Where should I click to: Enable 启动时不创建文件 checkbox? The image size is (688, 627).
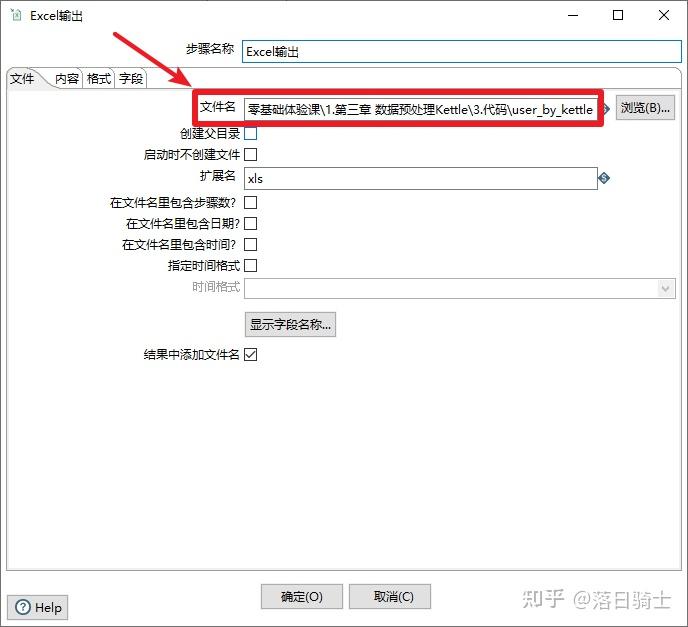point(251,154)
